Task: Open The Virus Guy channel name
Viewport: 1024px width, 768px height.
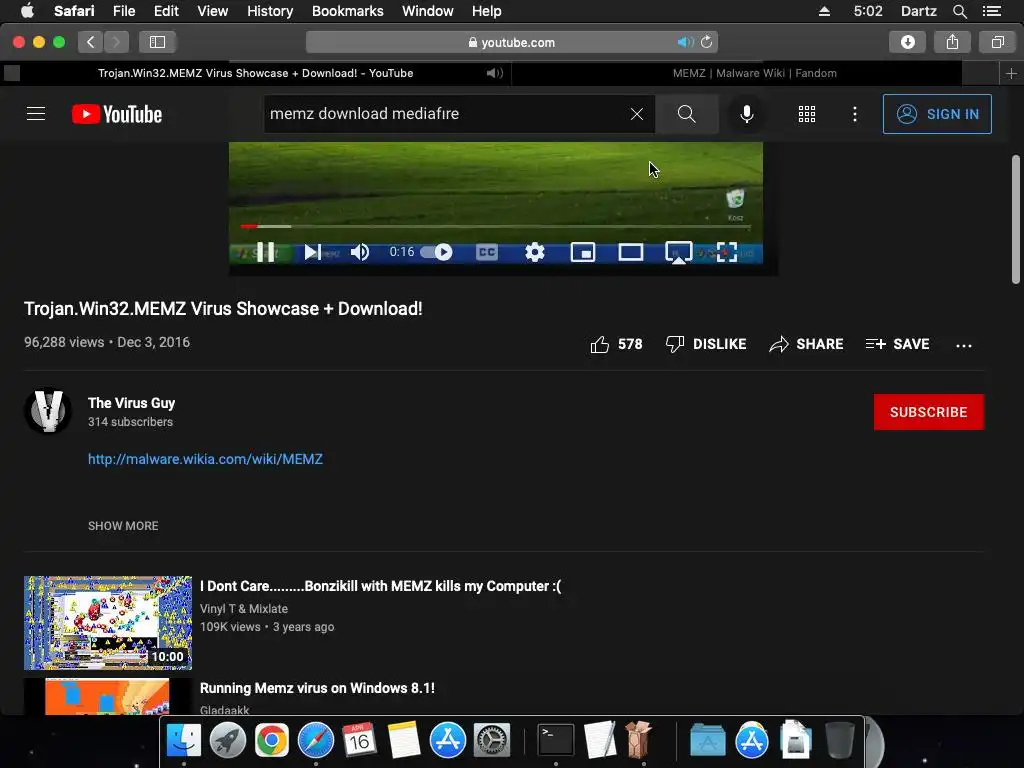Action: coord(131,403)
